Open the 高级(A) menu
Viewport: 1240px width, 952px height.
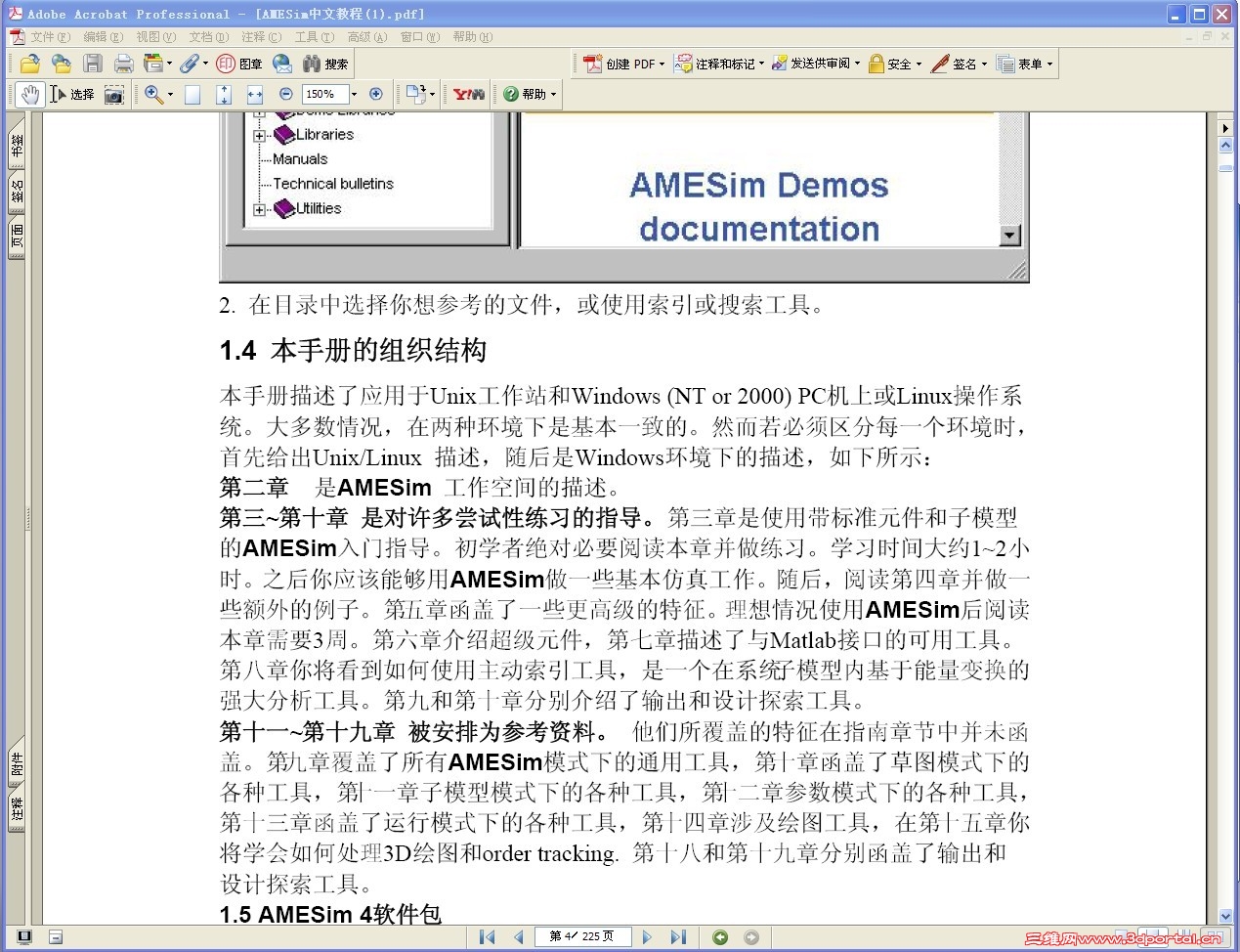[x=366, y=37]
